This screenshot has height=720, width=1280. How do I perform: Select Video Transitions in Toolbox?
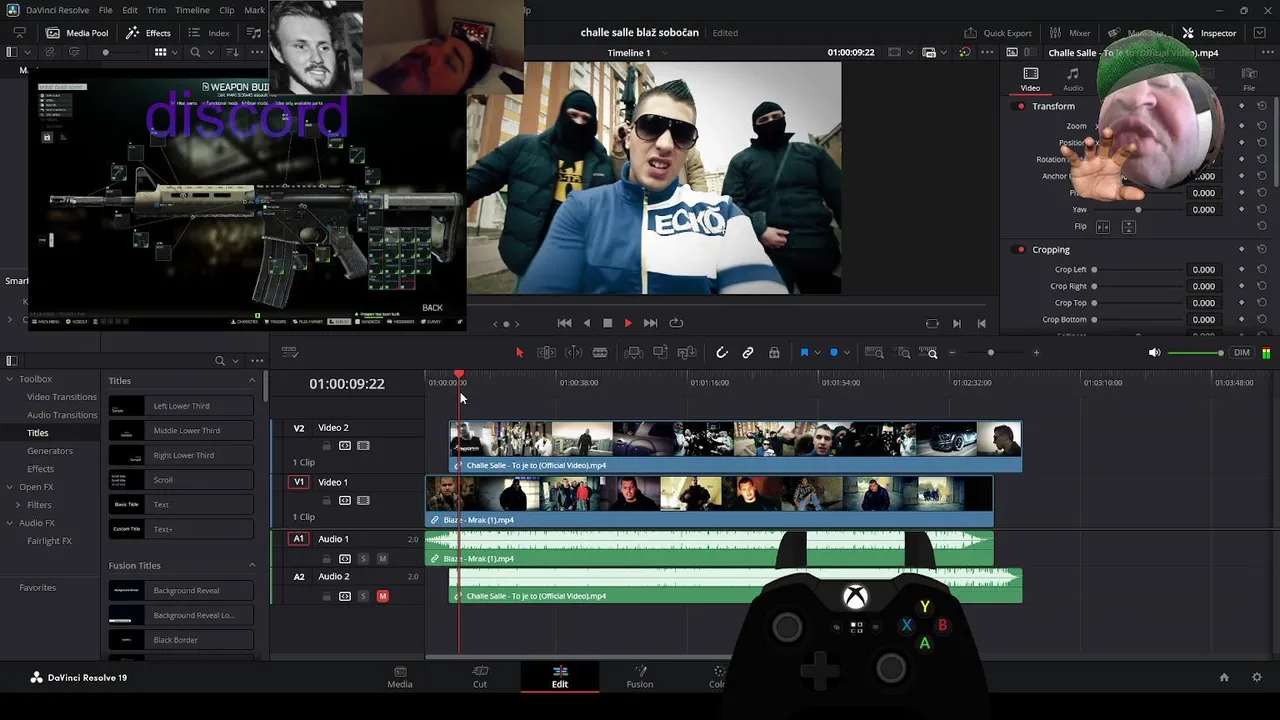click(62, 397)
